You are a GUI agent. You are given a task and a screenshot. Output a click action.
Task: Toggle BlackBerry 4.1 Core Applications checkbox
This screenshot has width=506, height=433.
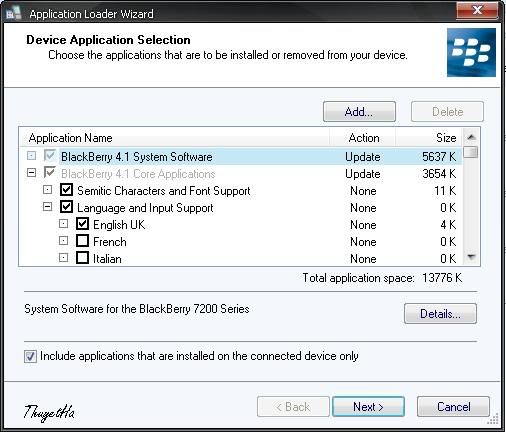click(x=50, y=173)
